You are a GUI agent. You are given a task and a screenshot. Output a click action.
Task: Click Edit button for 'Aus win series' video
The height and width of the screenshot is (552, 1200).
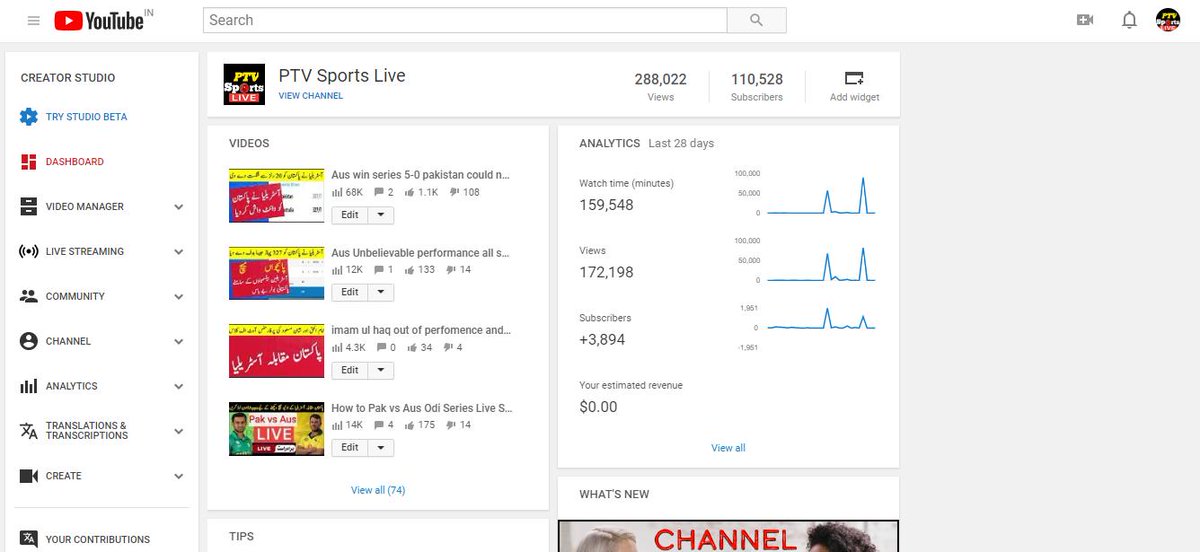(x=350, y=215)
